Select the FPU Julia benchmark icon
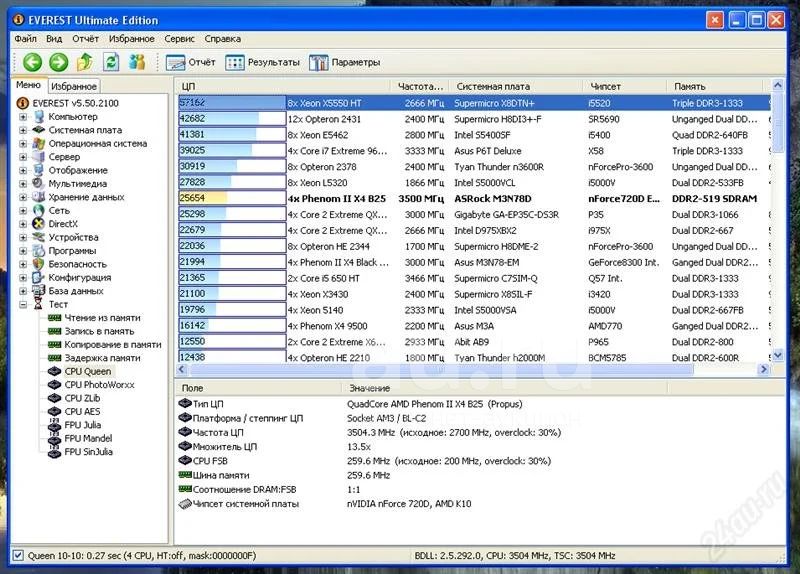The height and width of the screenshot is (574, 800). point(55,425)
